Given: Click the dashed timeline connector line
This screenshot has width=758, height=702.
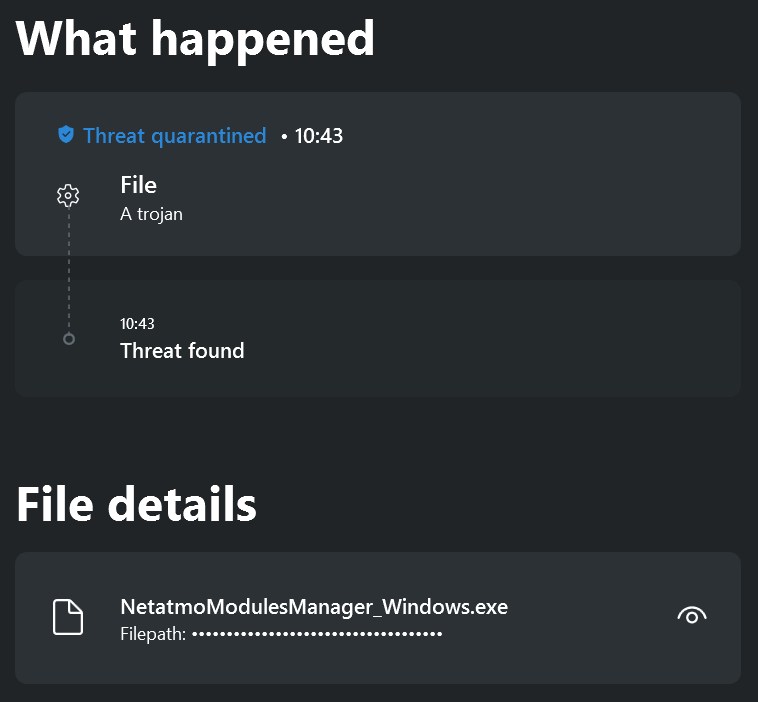Looking at the screenshot, I should pos(68,270).
